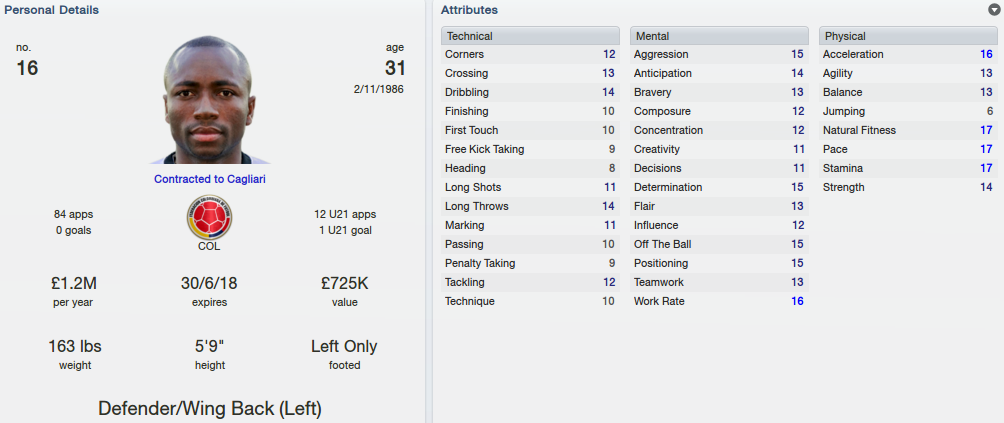
Task: Select the Physical attributes column header
Action: click(908, 36)
